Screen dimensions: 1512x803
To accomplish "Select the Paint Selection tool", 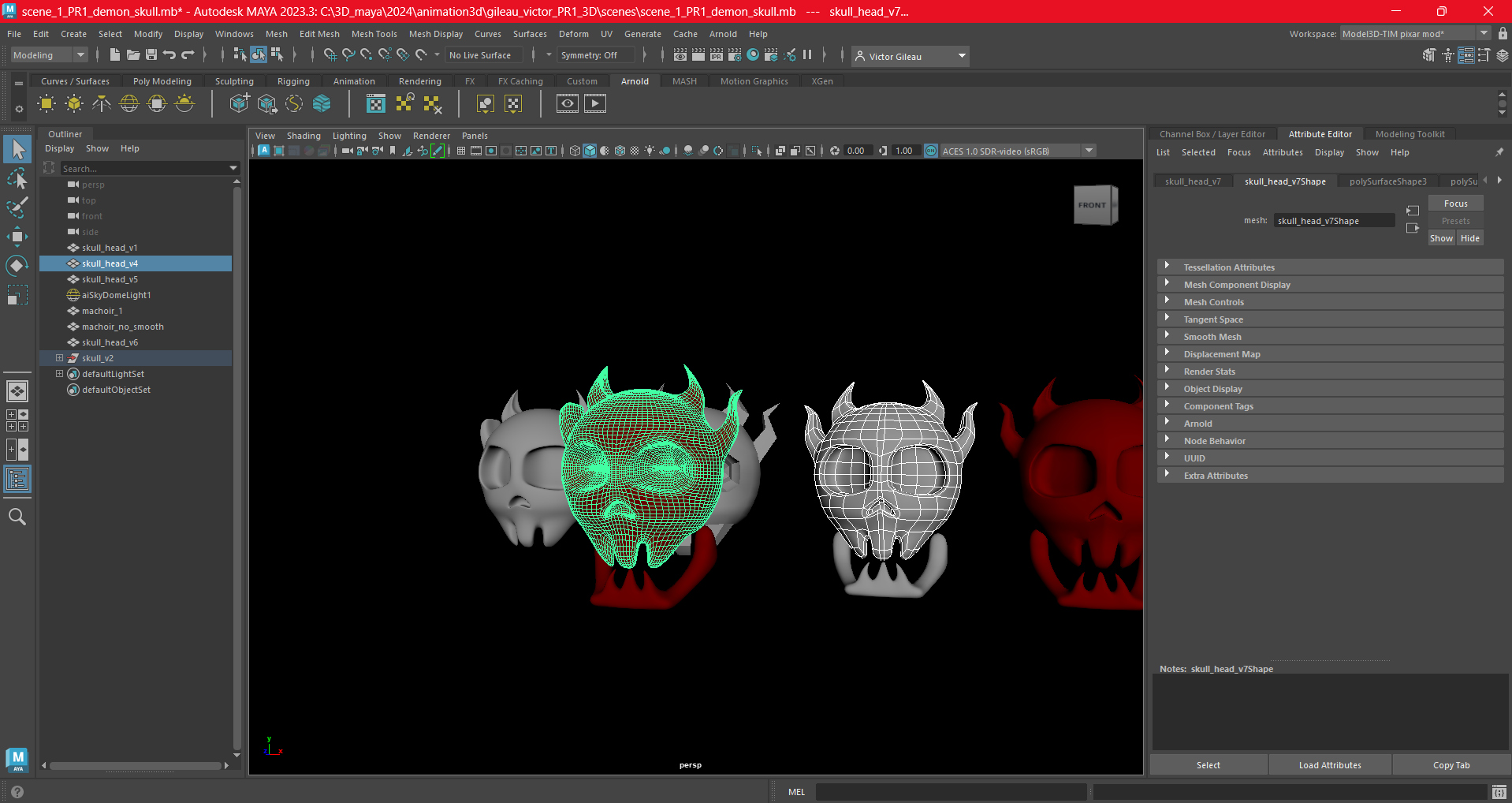I will (x=17, y=207).
